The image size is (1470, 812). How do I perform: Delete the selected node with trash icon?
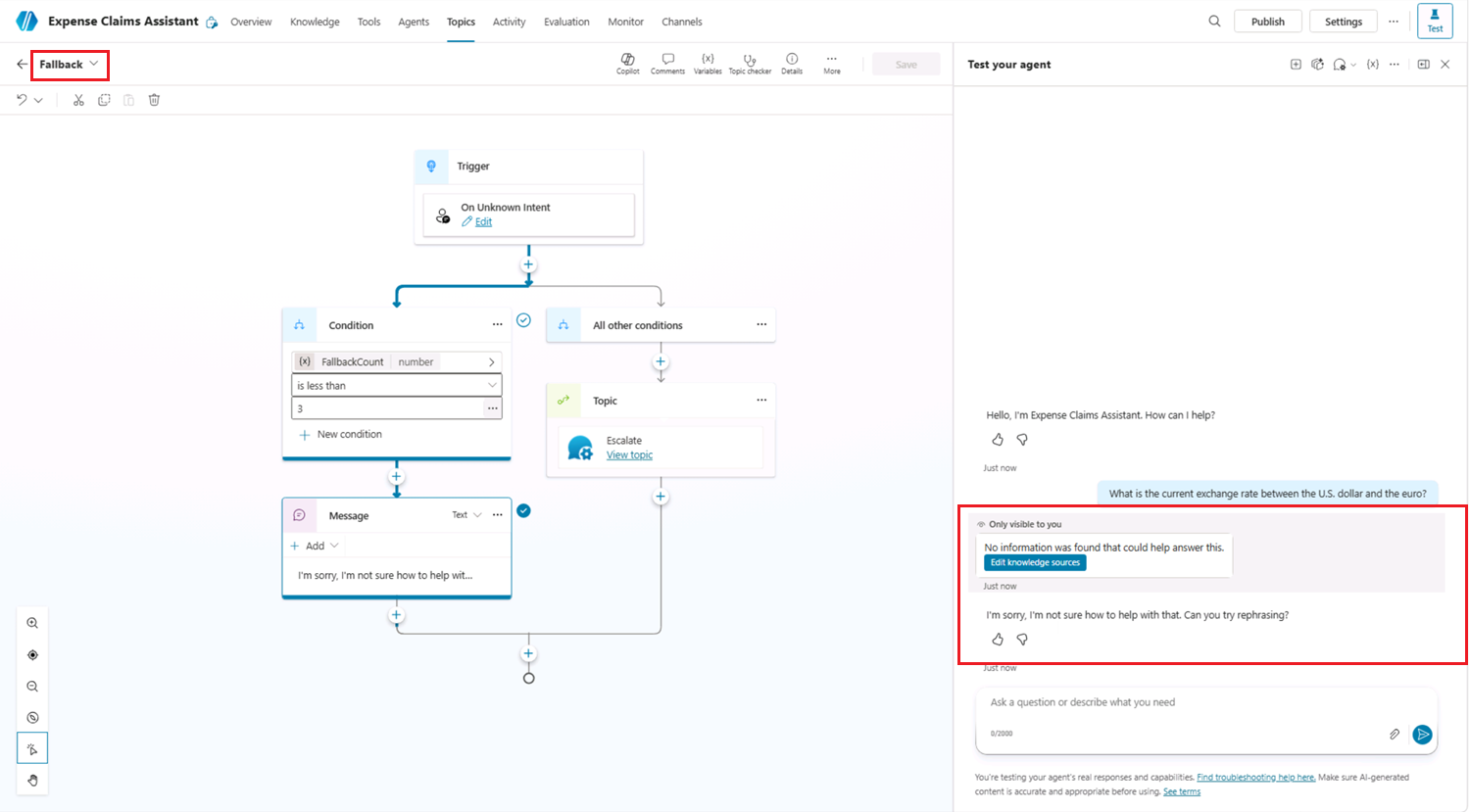(154, 100)
